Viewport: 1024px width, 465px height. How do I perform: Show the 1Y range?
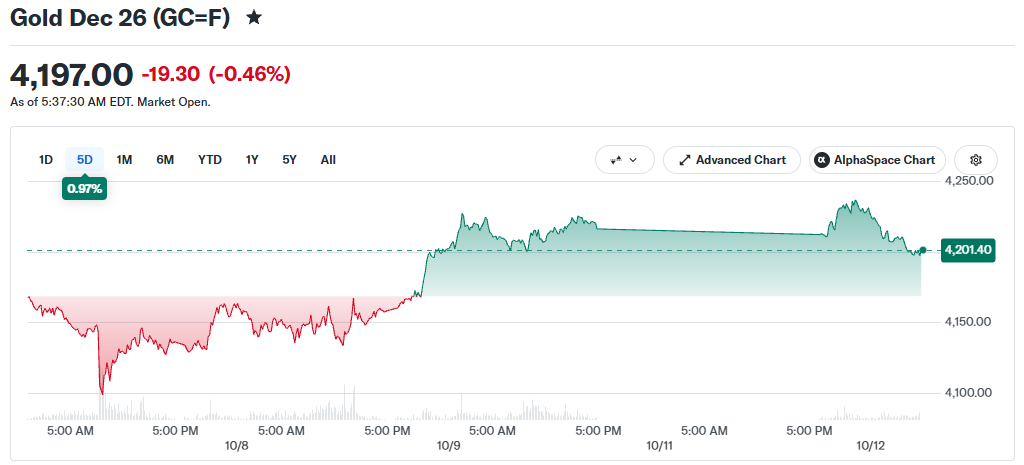point(252,160)
